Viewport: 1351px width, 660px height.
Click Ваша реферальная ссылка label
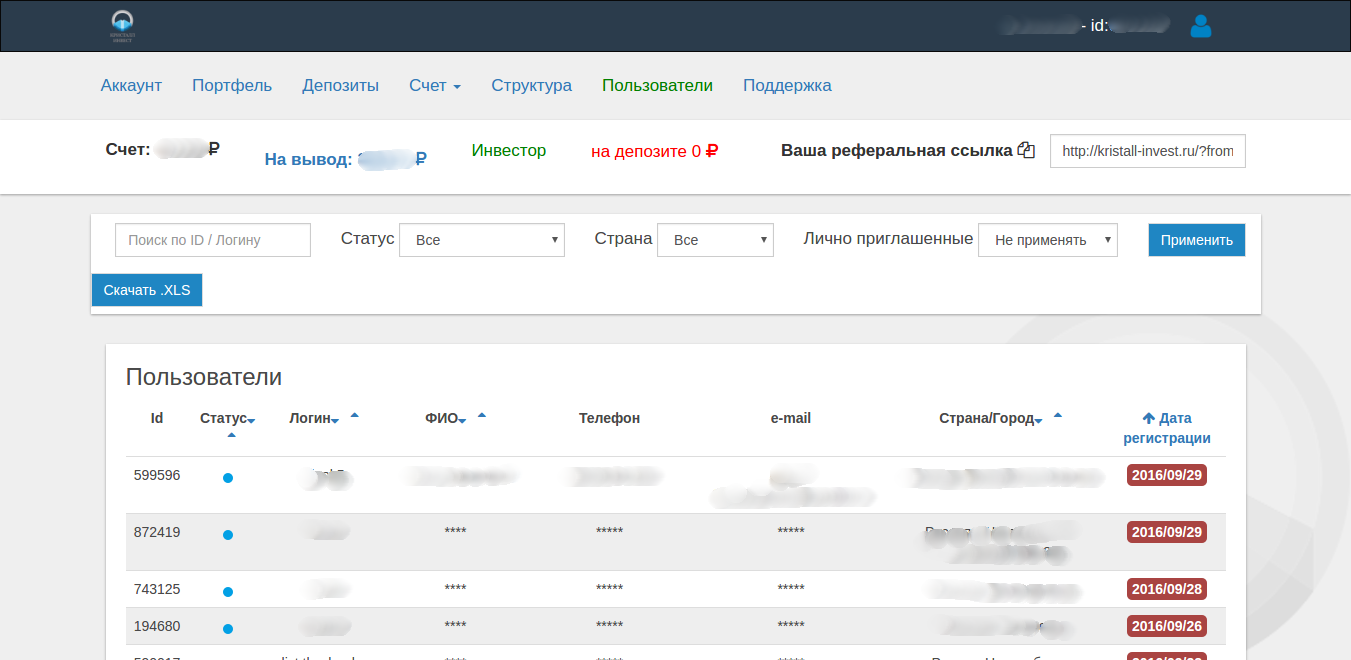pos(897,151)
